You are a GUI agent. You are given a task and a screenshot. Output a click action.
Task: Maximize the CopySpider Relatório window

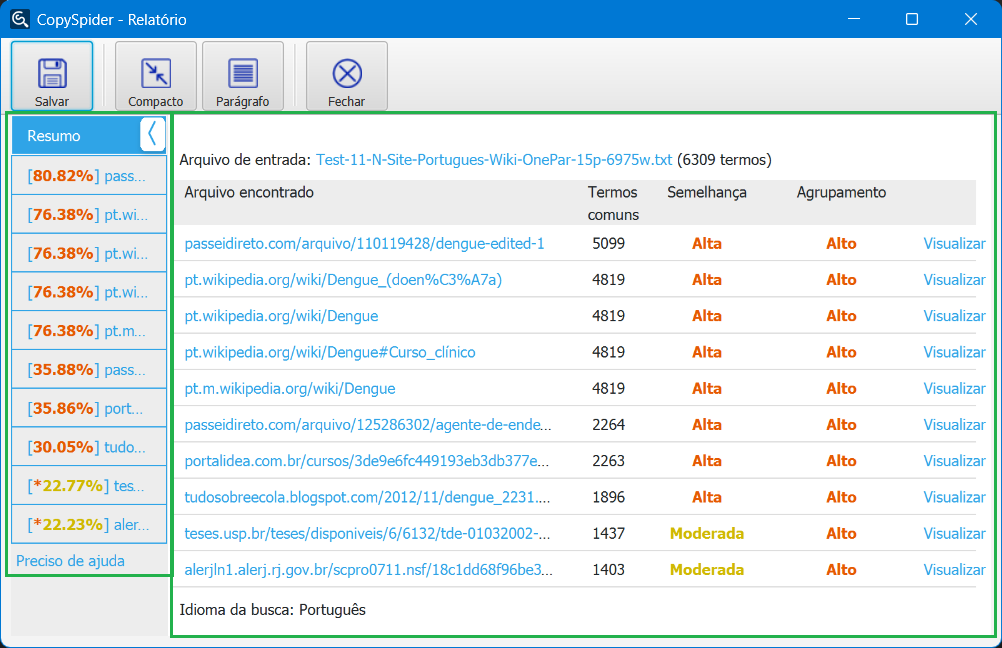[911, 19]
